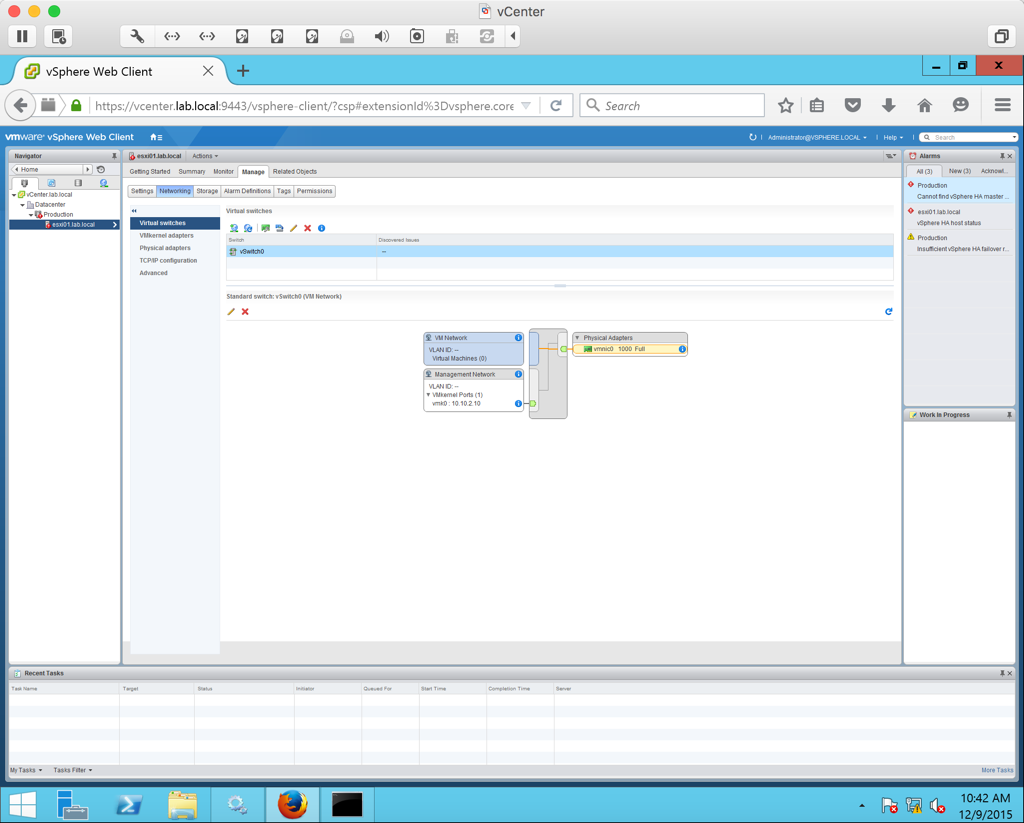Click the pencil edit icon under Standard switch vSwitch0
Screen dimensions: 1024x823
click(x=231, y=312)
